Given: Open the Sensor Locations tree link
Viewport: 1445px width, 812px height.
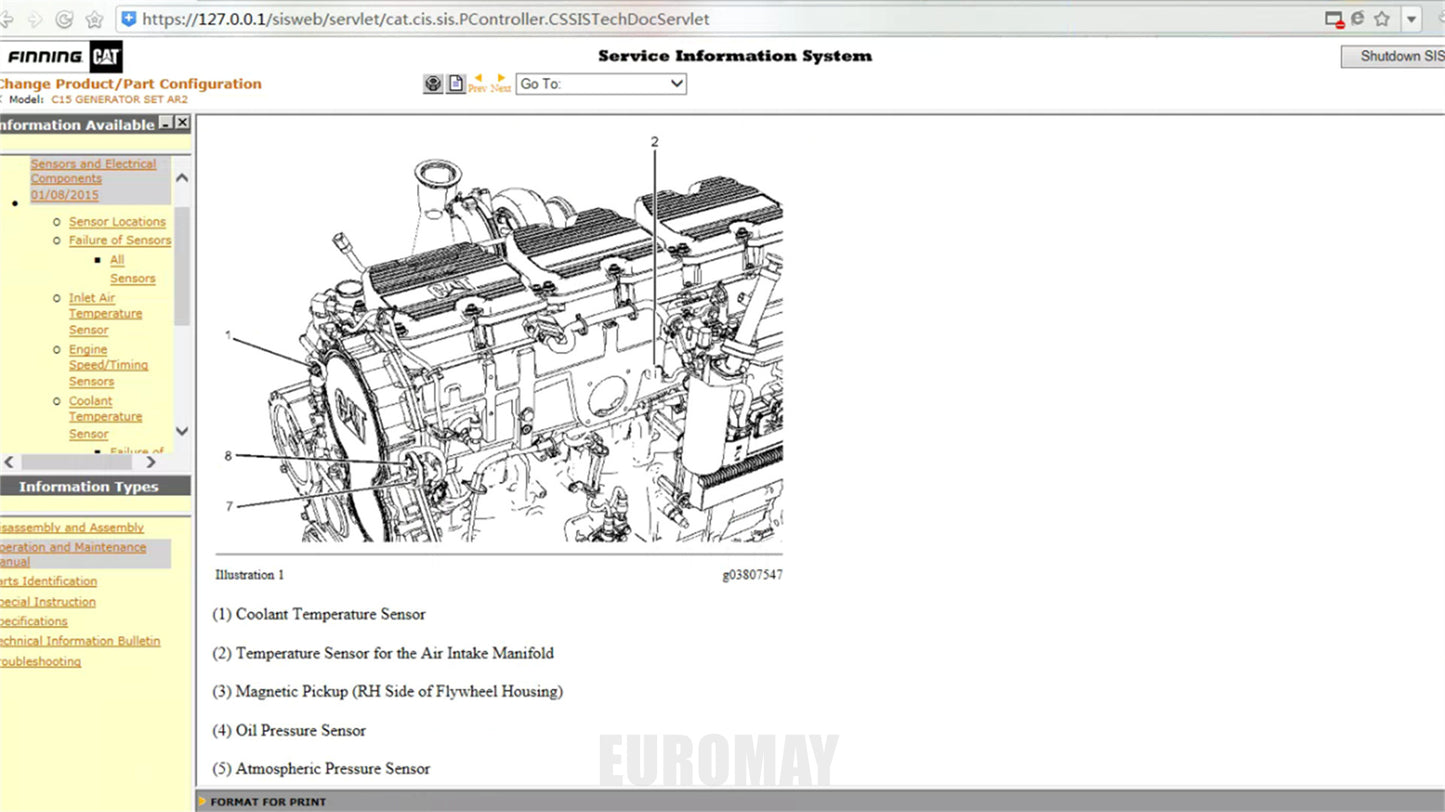Looking at the screenshot, I should click(117, 222).
